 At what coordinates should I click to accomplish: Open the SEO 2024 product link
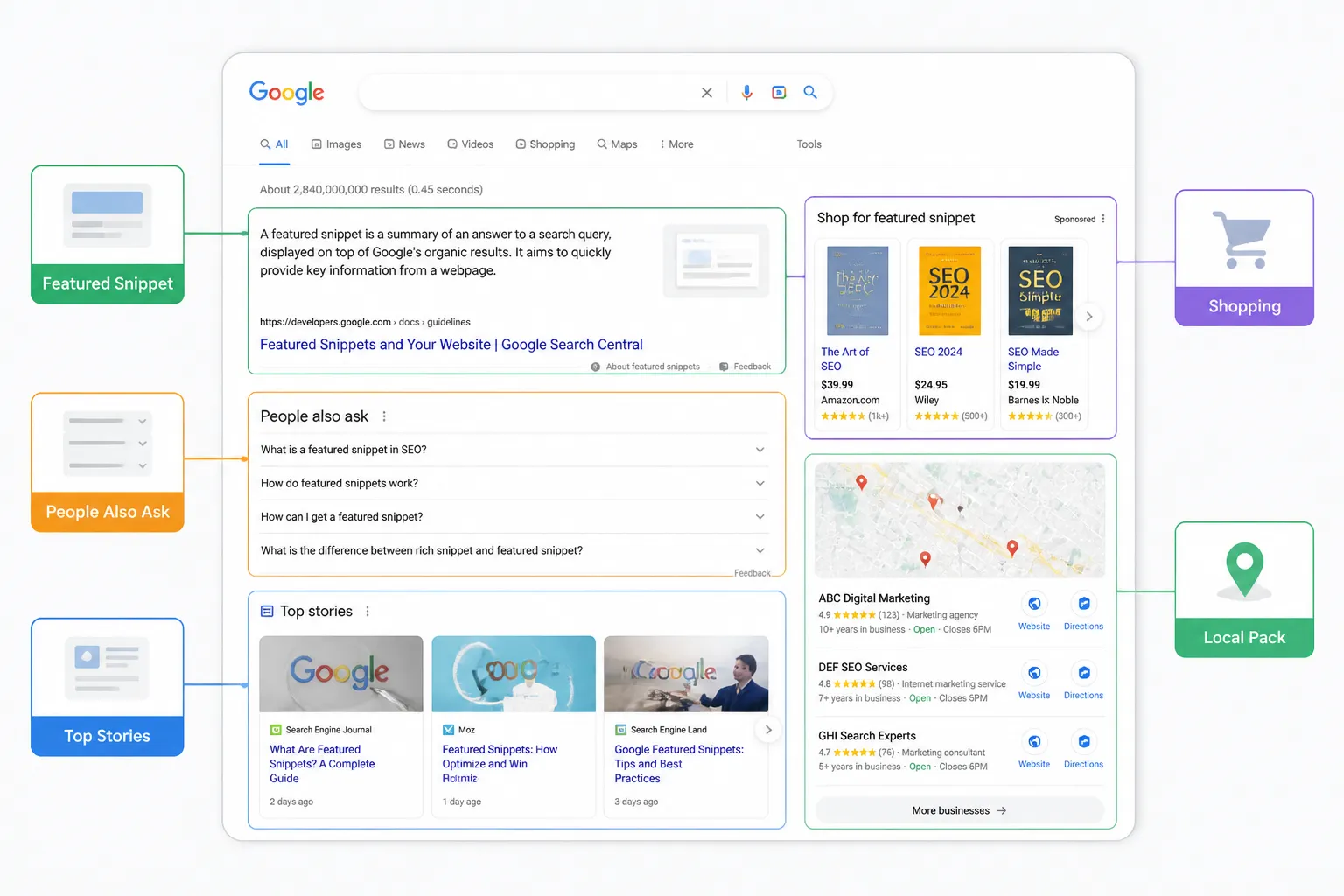[x=938, y=352]
